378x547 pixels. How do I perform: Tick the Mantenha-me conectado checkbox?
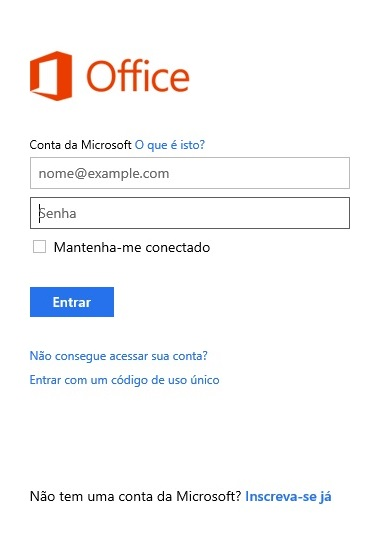[x=39, y=246]
